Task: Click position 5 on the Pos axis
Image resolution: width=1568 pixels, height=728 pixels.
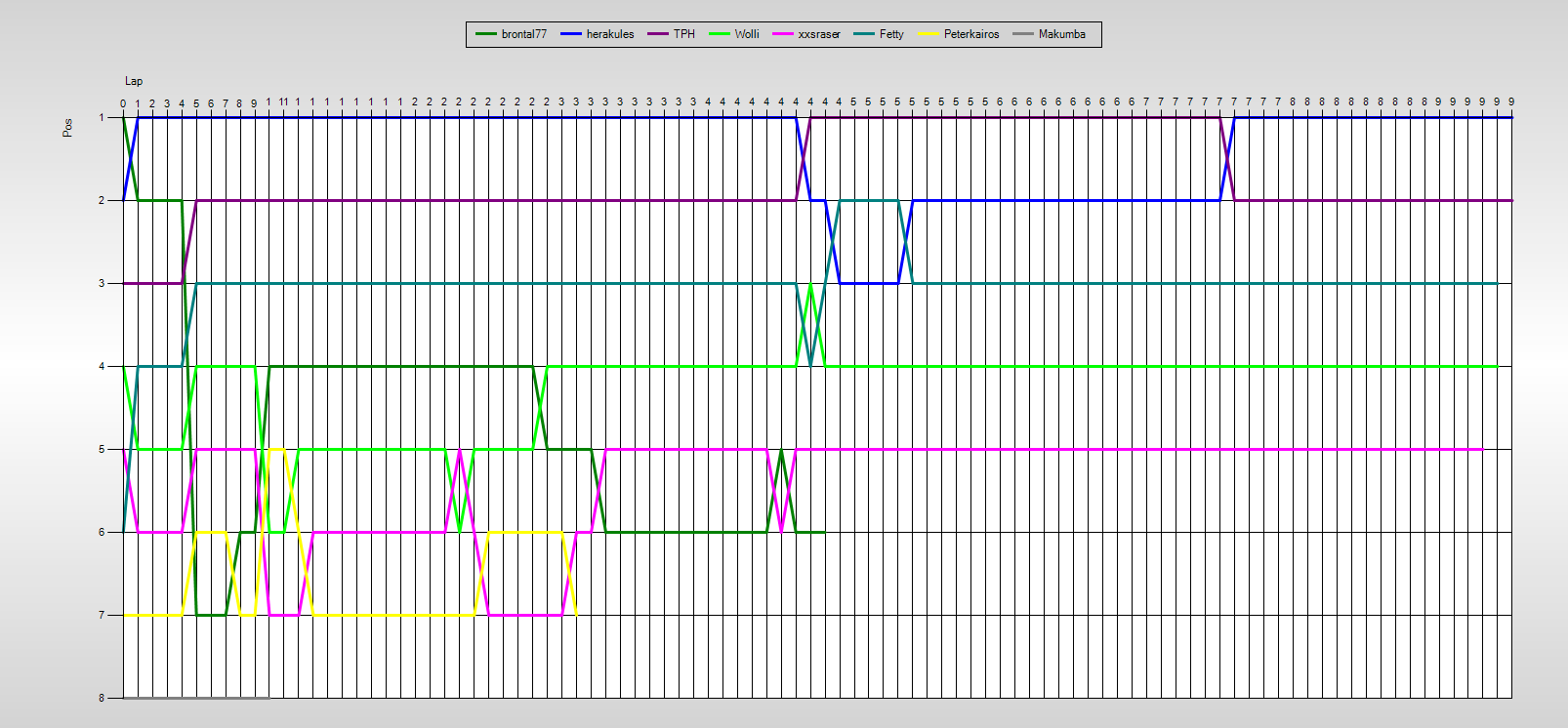Action: click(x=102, y=449)
